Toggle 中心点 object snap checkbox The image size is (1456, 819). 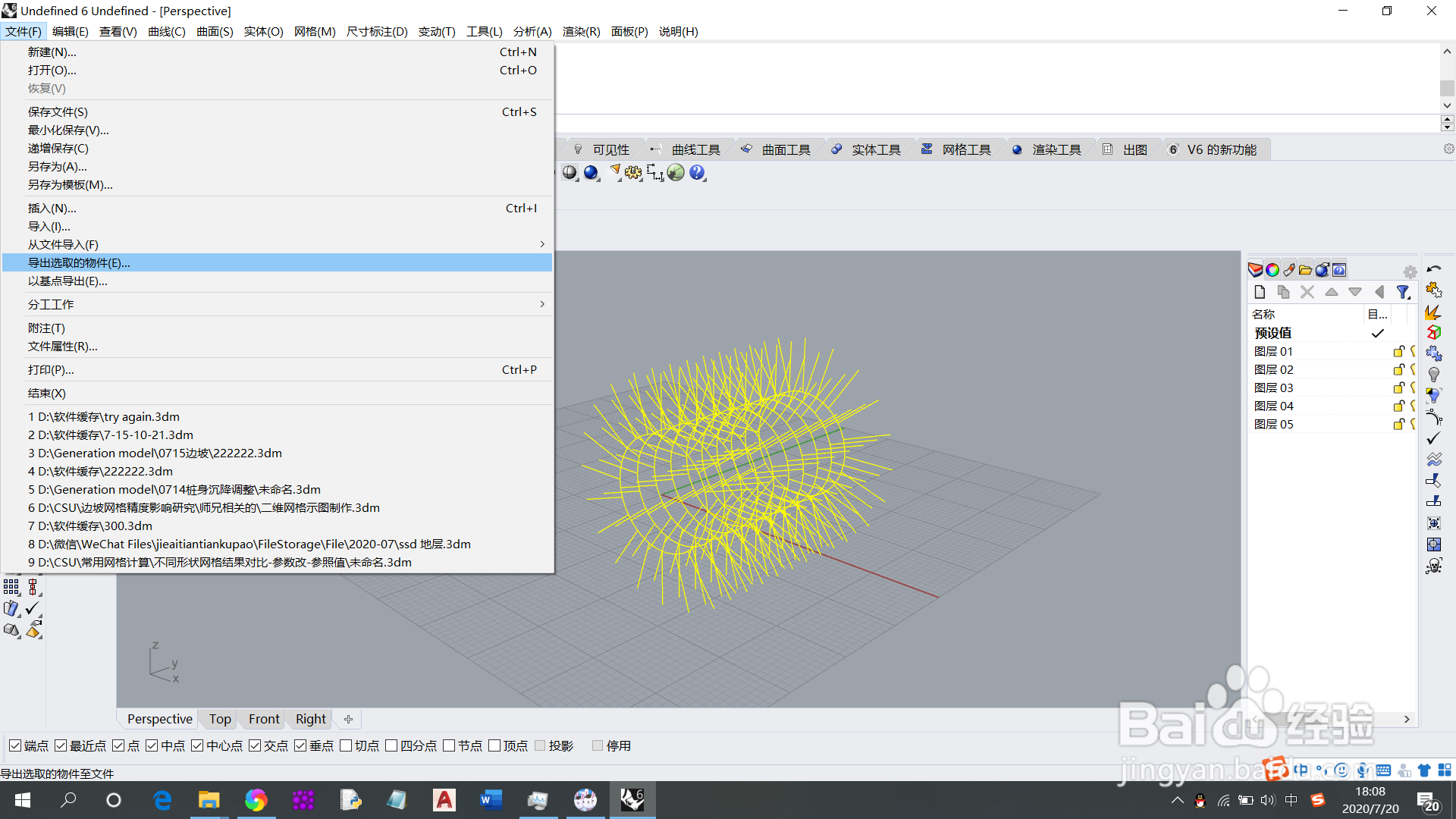pos(197,746)
